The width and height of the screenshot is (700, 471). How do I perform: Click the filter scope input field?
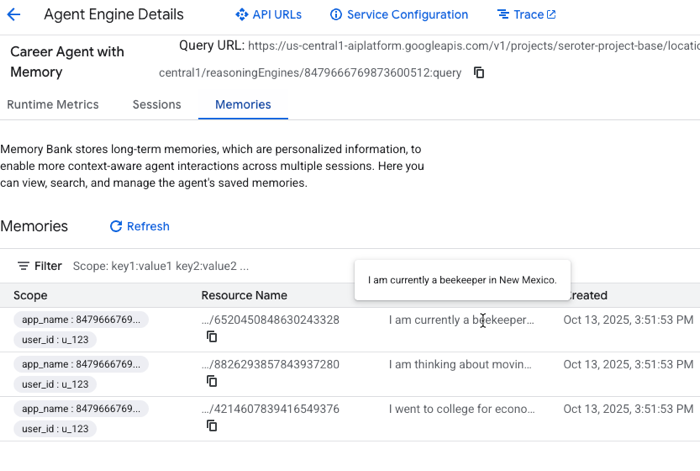[200, 266]
